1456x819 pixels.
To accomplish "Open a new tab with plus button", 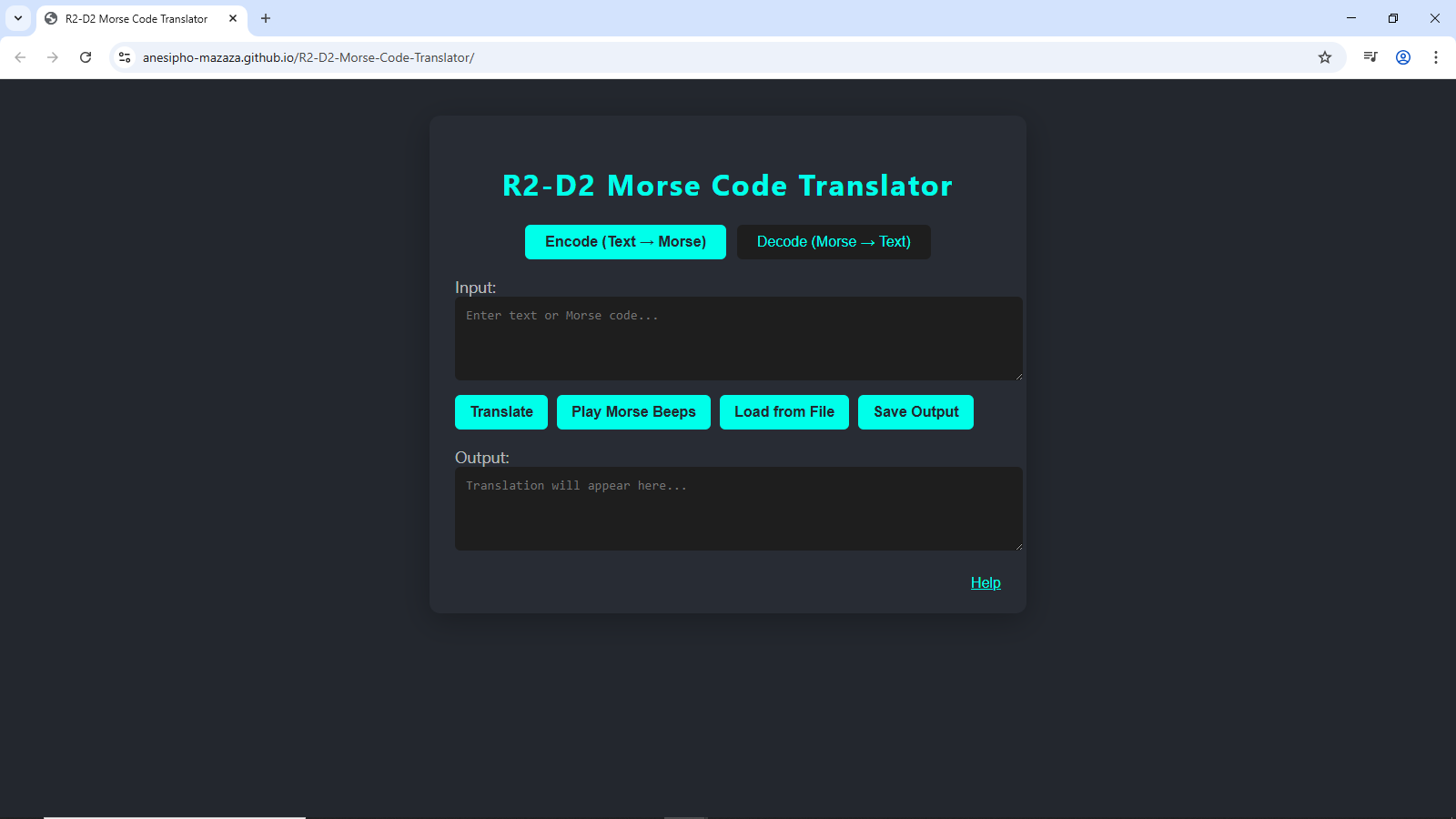I will [266, 18].
